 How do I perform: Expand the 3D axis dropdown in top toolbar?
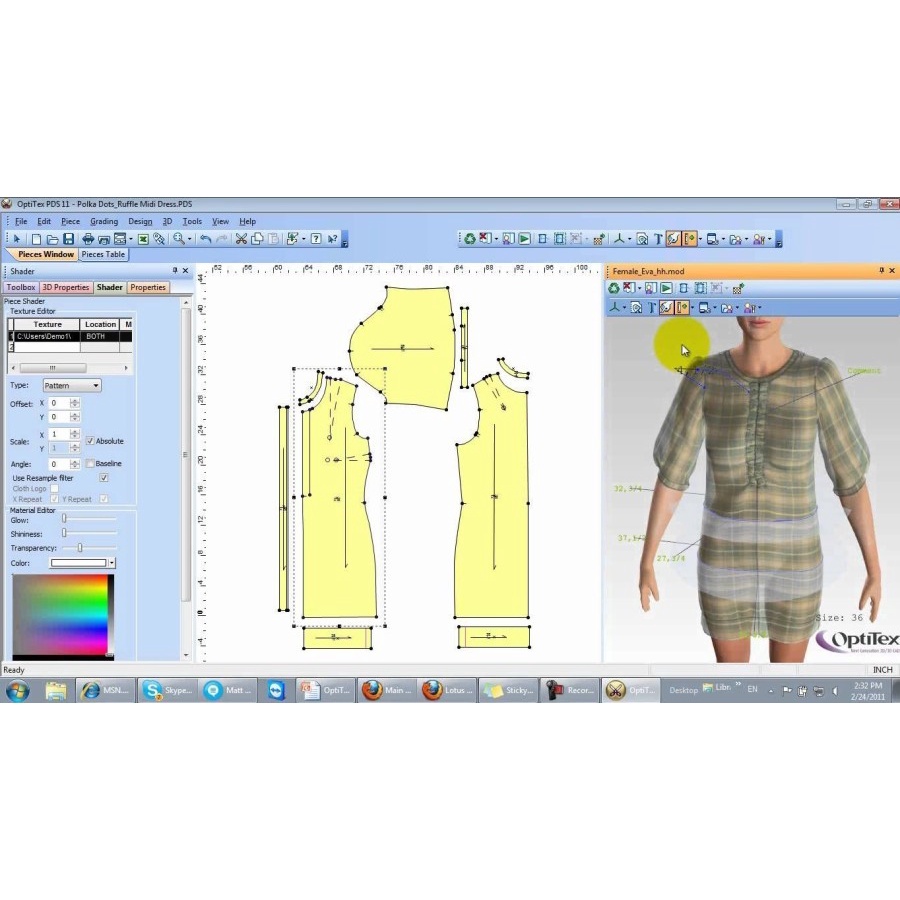629,239
